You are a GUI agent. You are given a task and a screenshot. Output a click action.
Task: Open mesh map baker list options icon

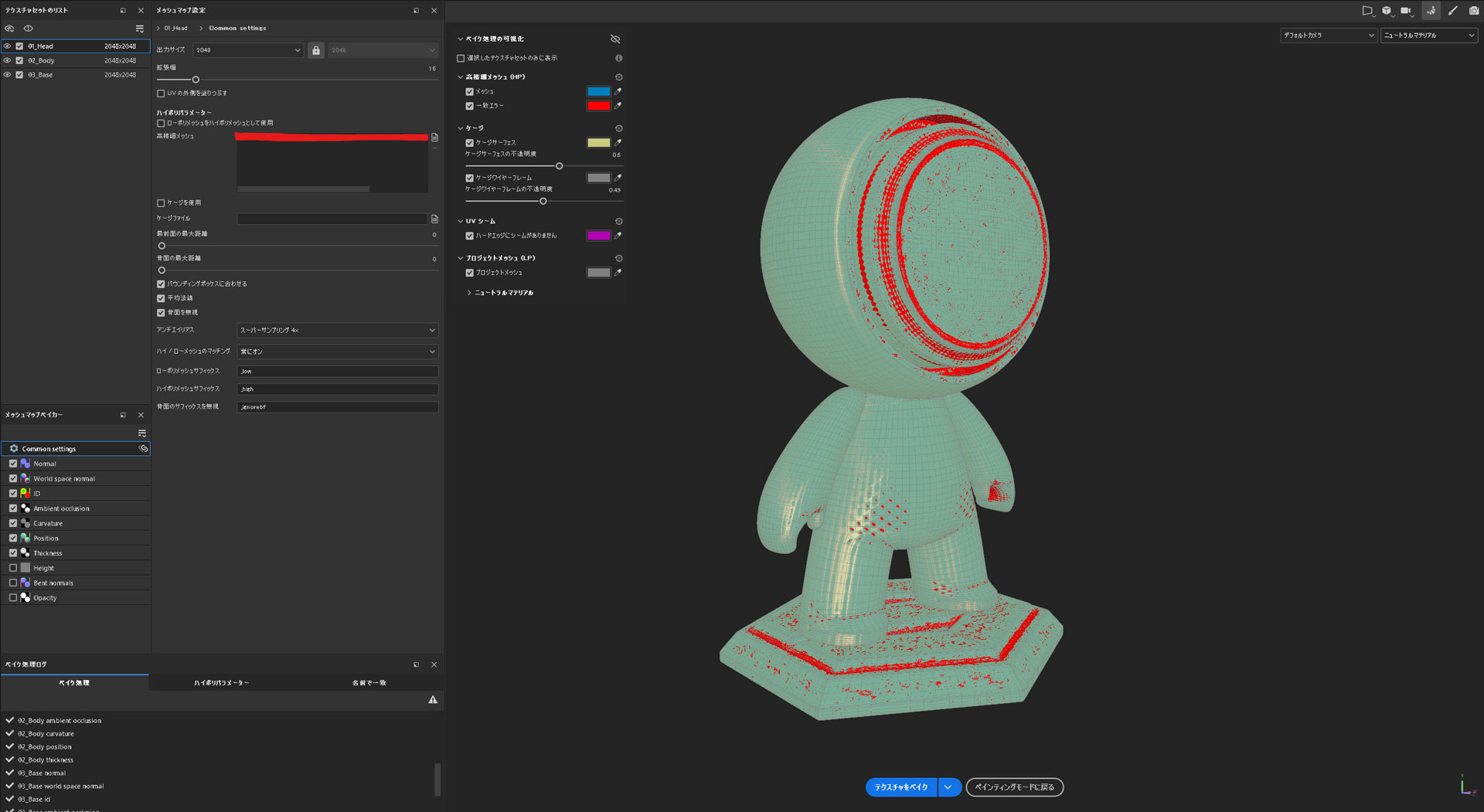tap(141, 433)
